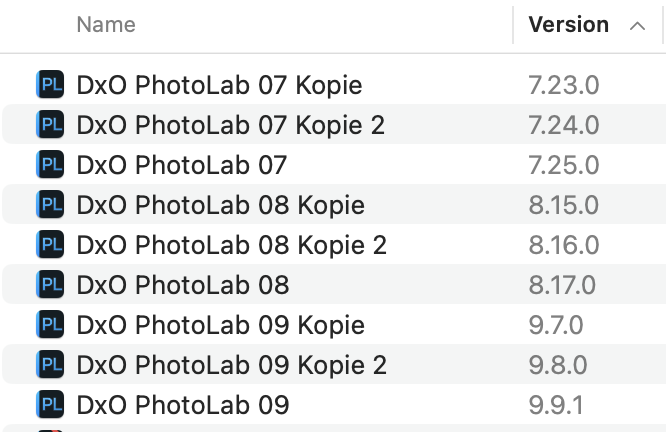Click the DxO PhotoLab 09 Kopie app icon
Viewport: 666px width, 432px height.
point(50,325)
